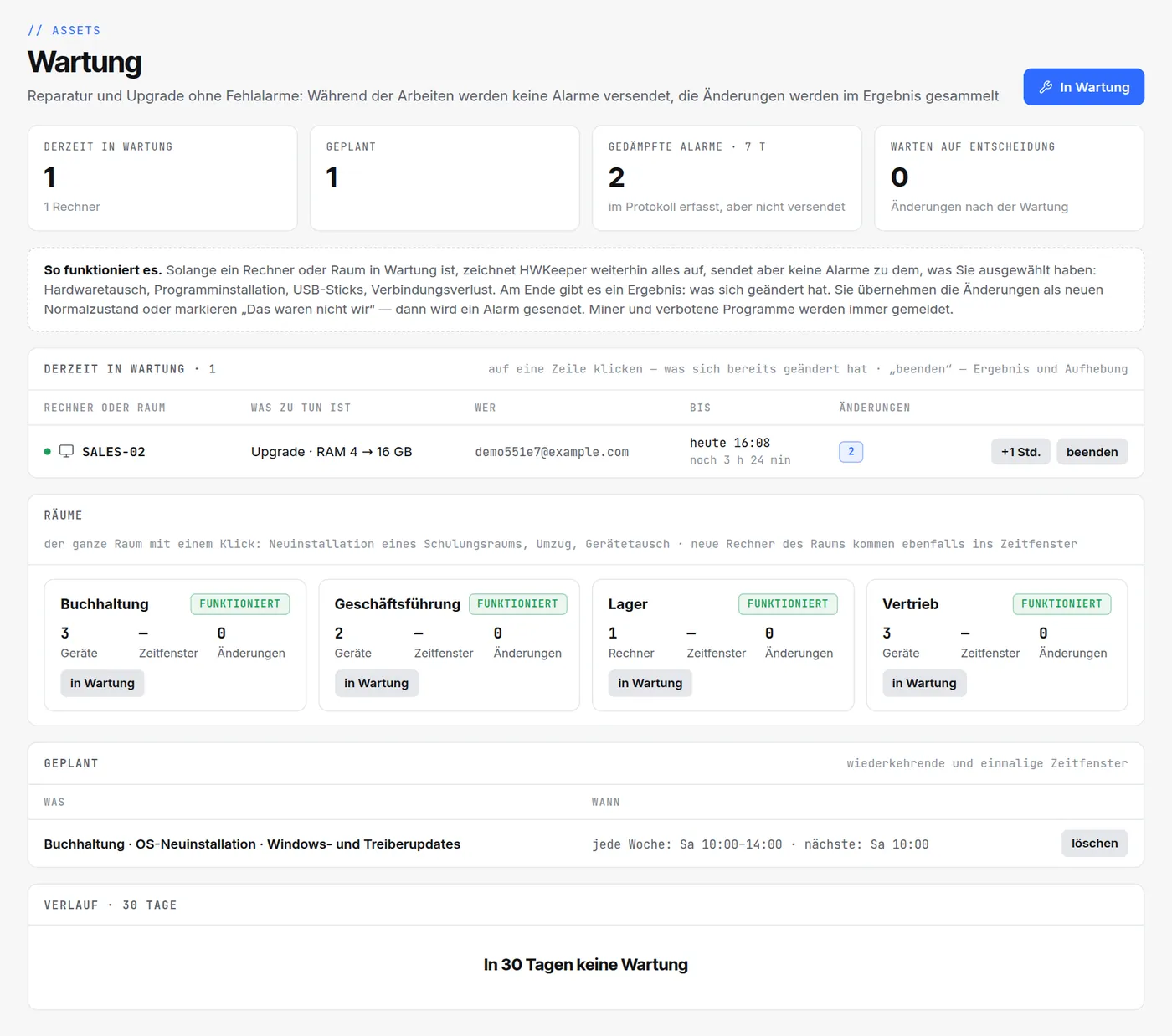Click the VERLAUF · 30 TAGE section header
This screenshot has width=1172, height=1036.
111,905
